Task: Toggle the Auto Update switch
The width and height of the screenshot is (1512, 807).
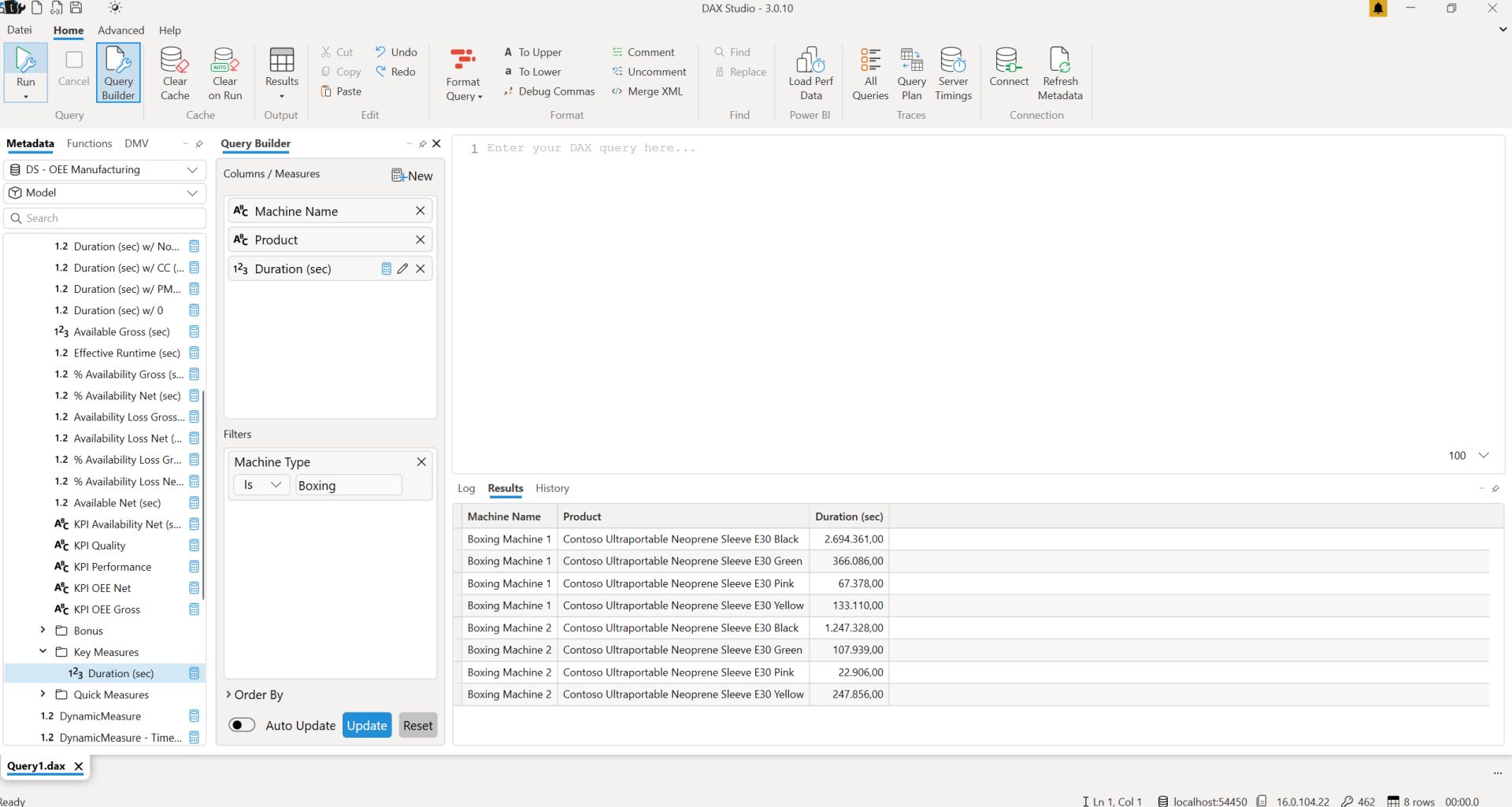Action: [242, 725]
